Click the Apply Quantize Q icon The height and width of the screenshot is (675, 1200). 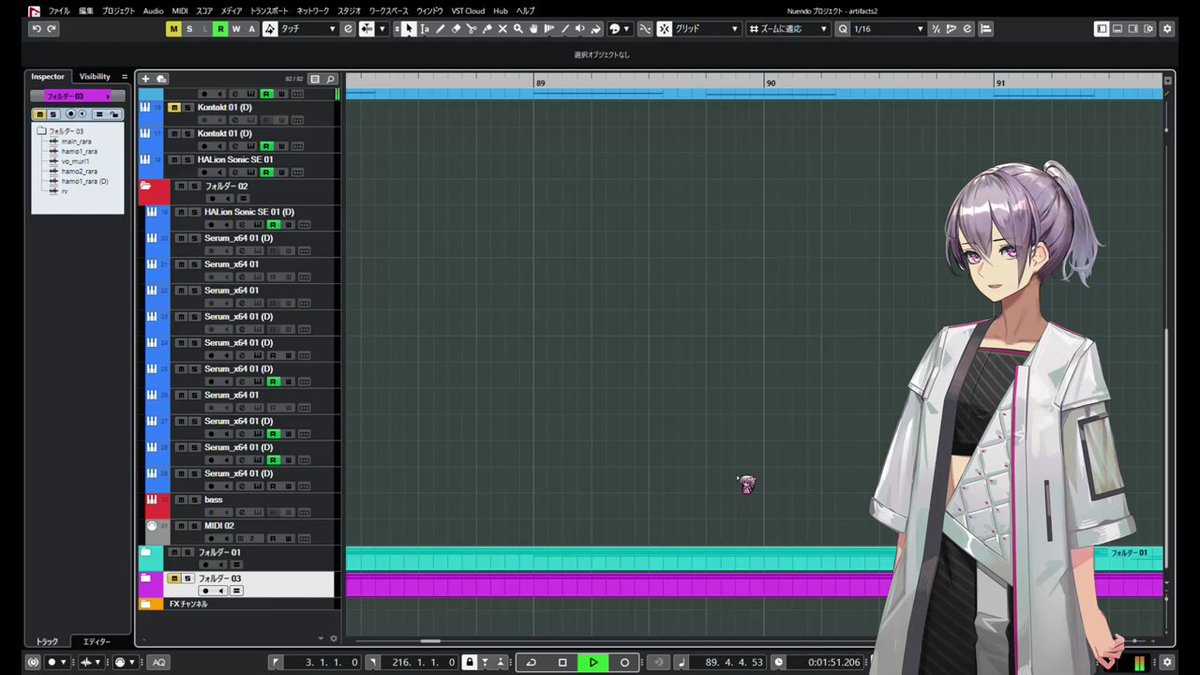843,29
